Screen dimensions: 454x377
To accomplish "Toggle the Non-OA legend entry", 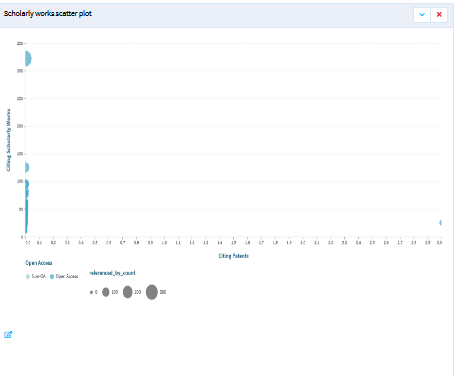I will 36,276.
